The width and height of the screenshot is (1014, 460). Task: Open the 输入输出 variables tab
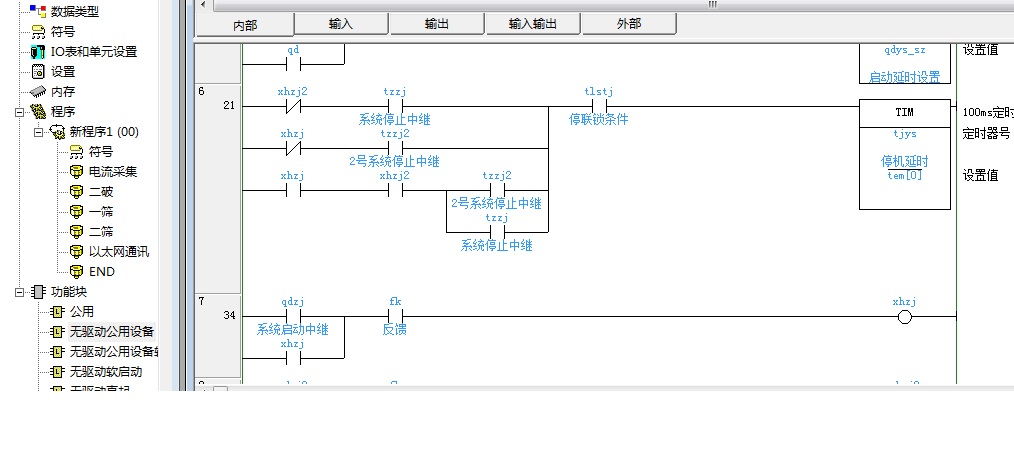tap(532, 24)
